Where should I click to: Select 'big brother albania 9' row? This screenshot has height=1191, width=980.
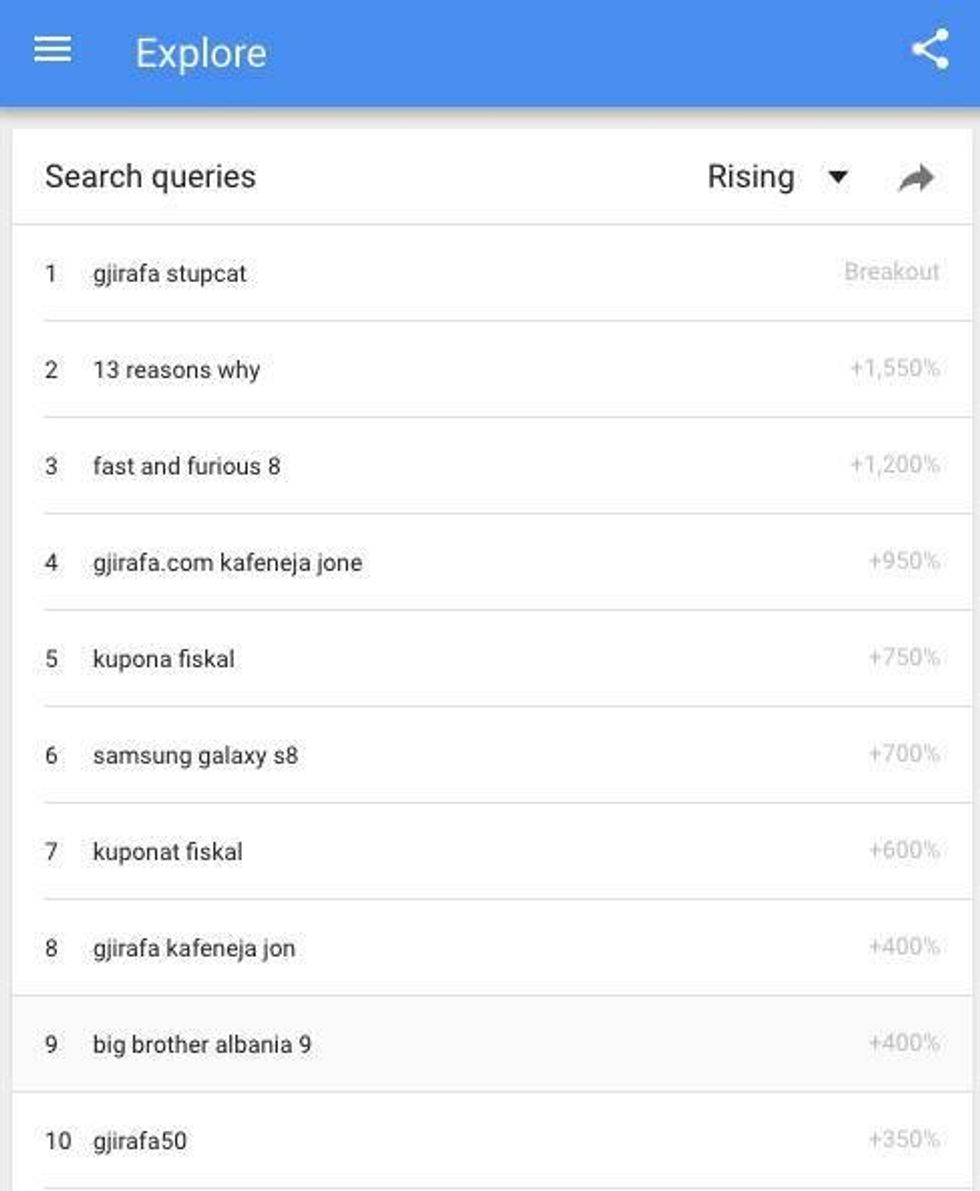click(x=201, y=1045)
